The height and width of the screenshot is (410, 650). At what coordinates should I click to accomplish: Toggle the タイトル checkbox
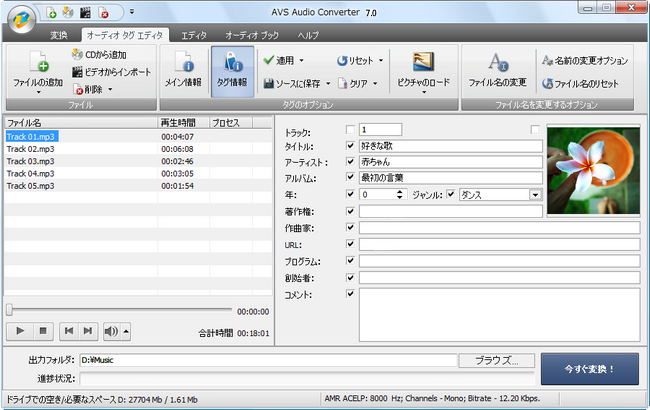[x=350, y=146]
